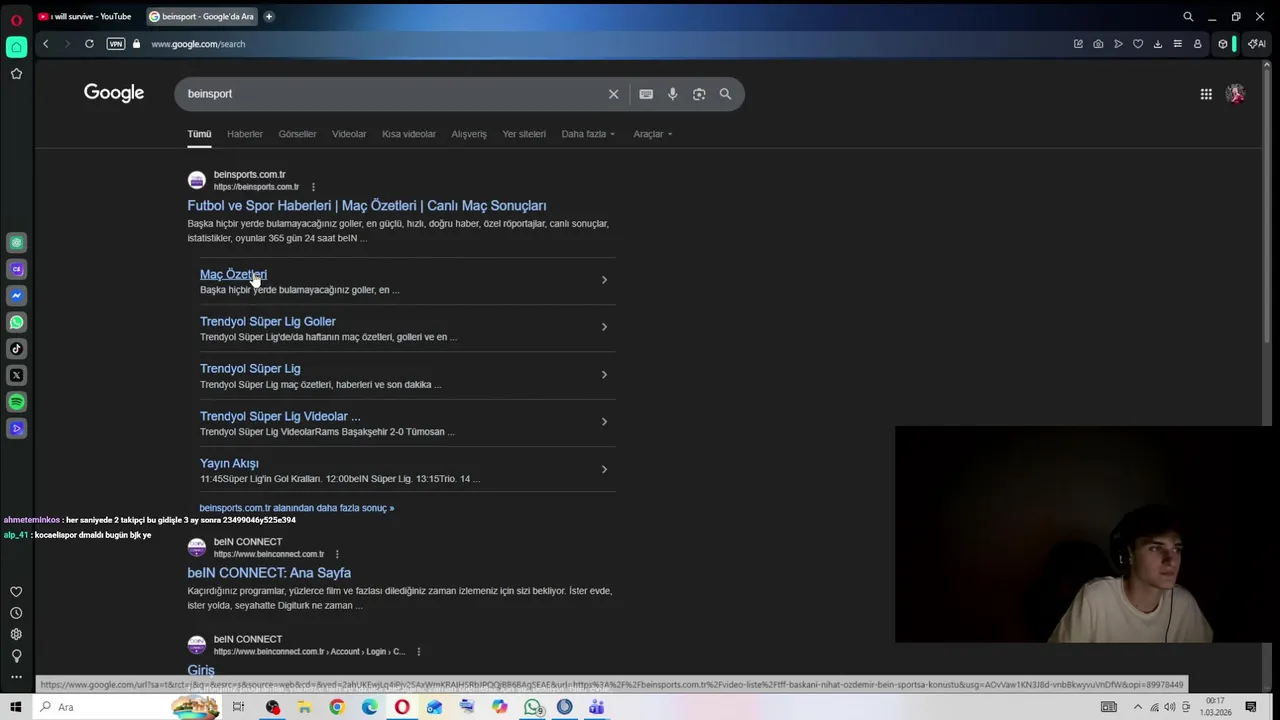1280x720 pixels.
Task: Click the Google logo
Action: (x=114, y=93)
